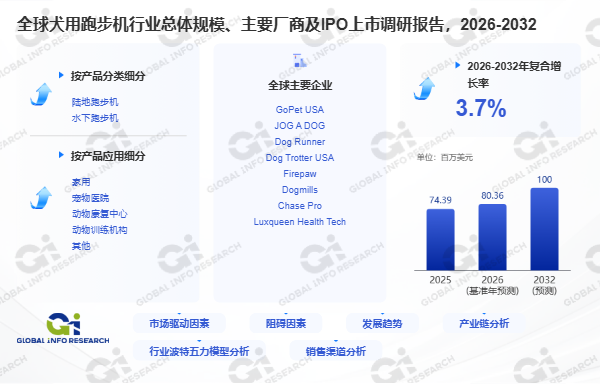600x384 pixels.
Task: Click the Luxqueen Health Tech company name
Action: click(x=300, y=222)
